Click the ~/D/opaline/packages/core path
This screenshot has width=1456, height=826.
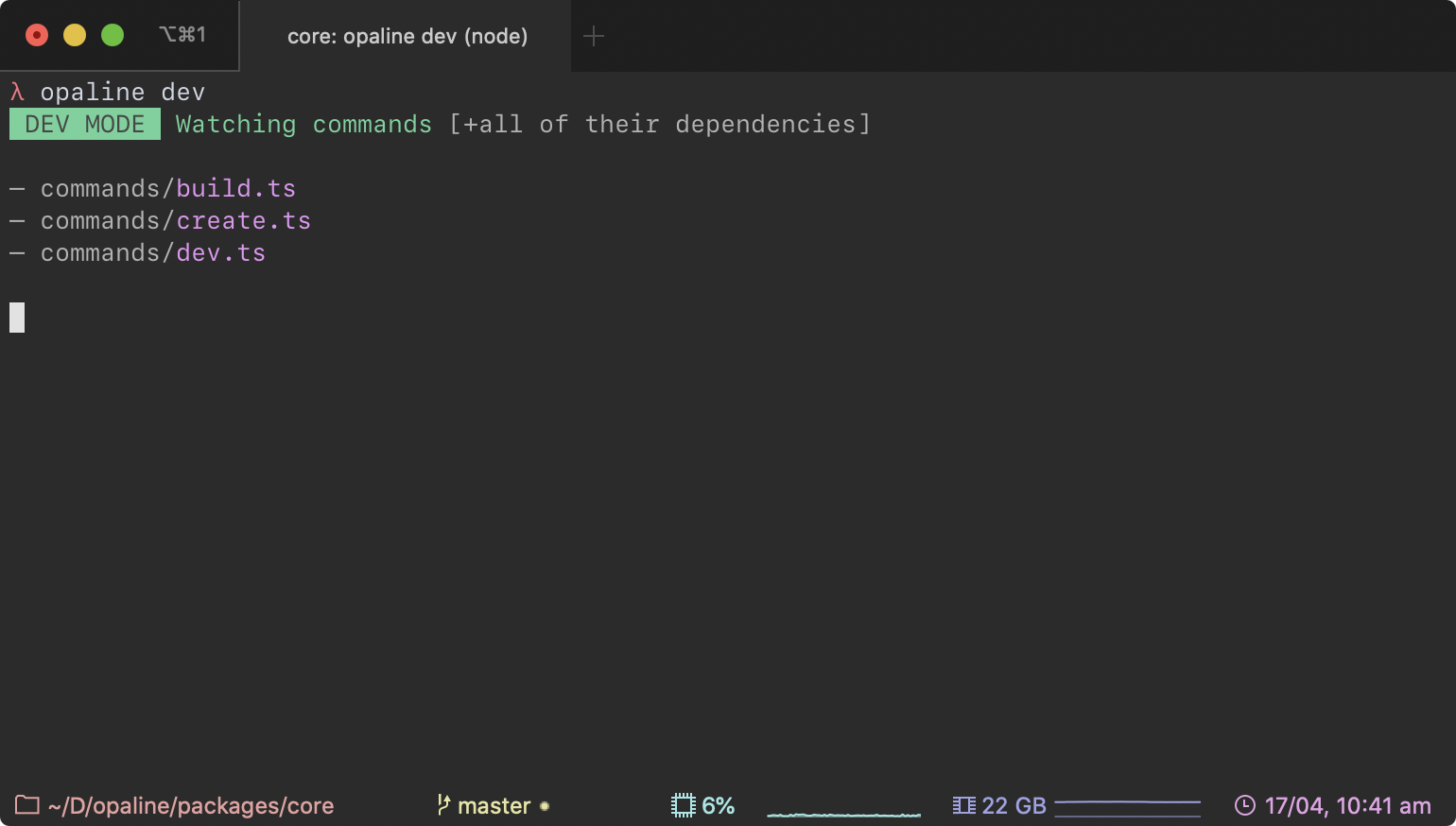(x=191, y=806)
